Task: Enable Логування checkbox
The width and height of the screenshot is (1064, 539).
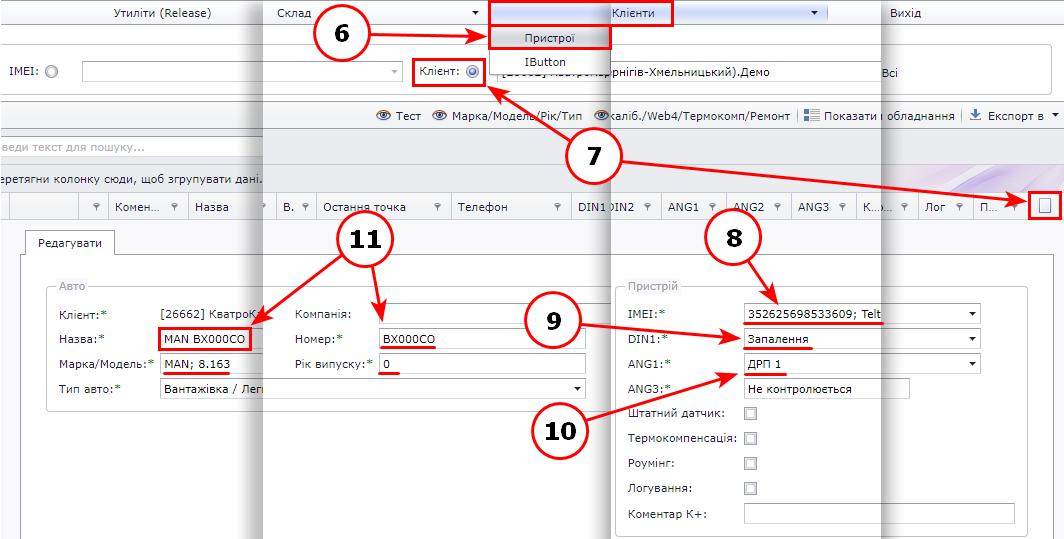Action: (x=750, y=488)
